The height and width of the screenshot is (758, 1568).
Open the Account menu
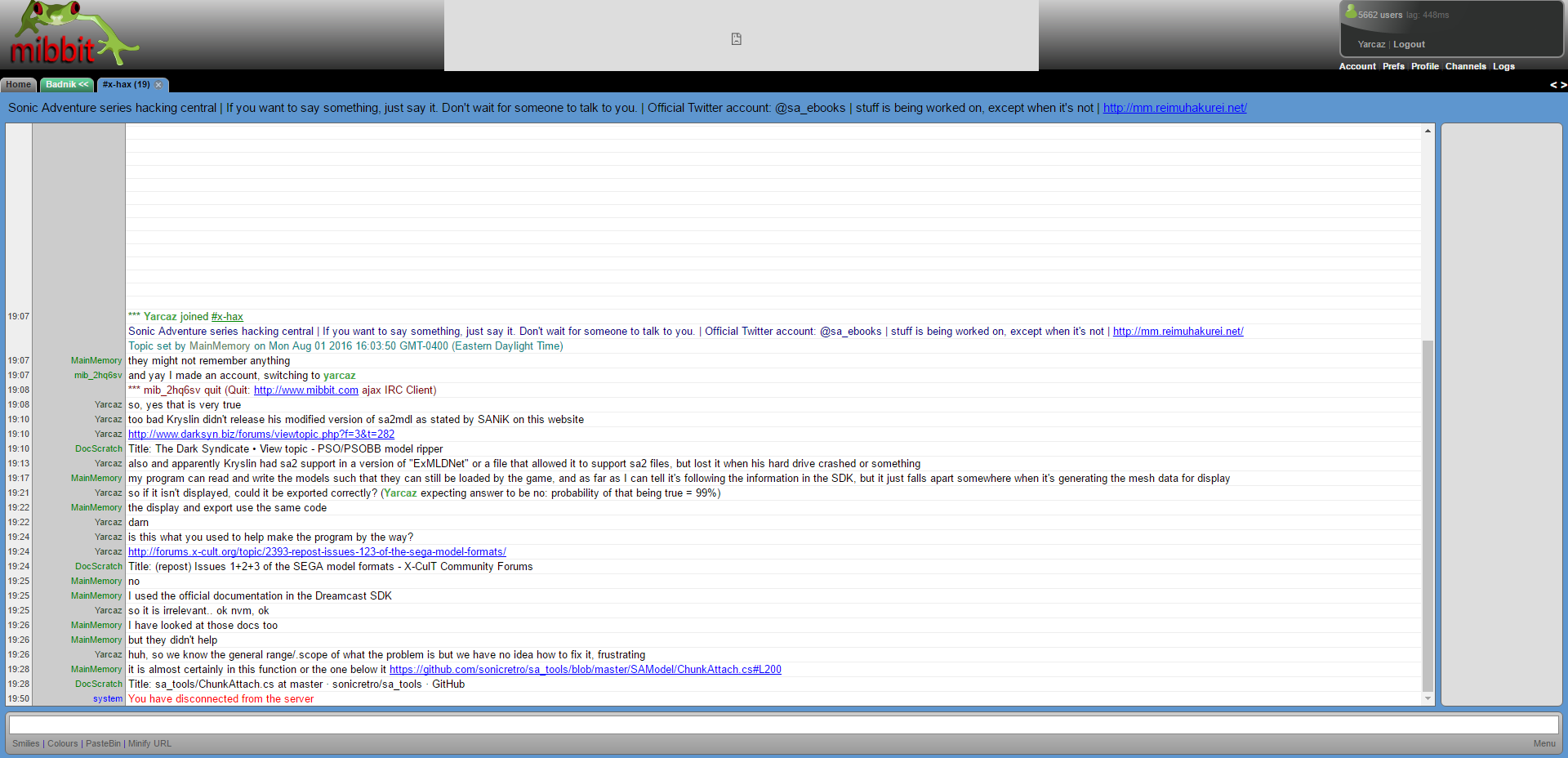click(1357, 66)
